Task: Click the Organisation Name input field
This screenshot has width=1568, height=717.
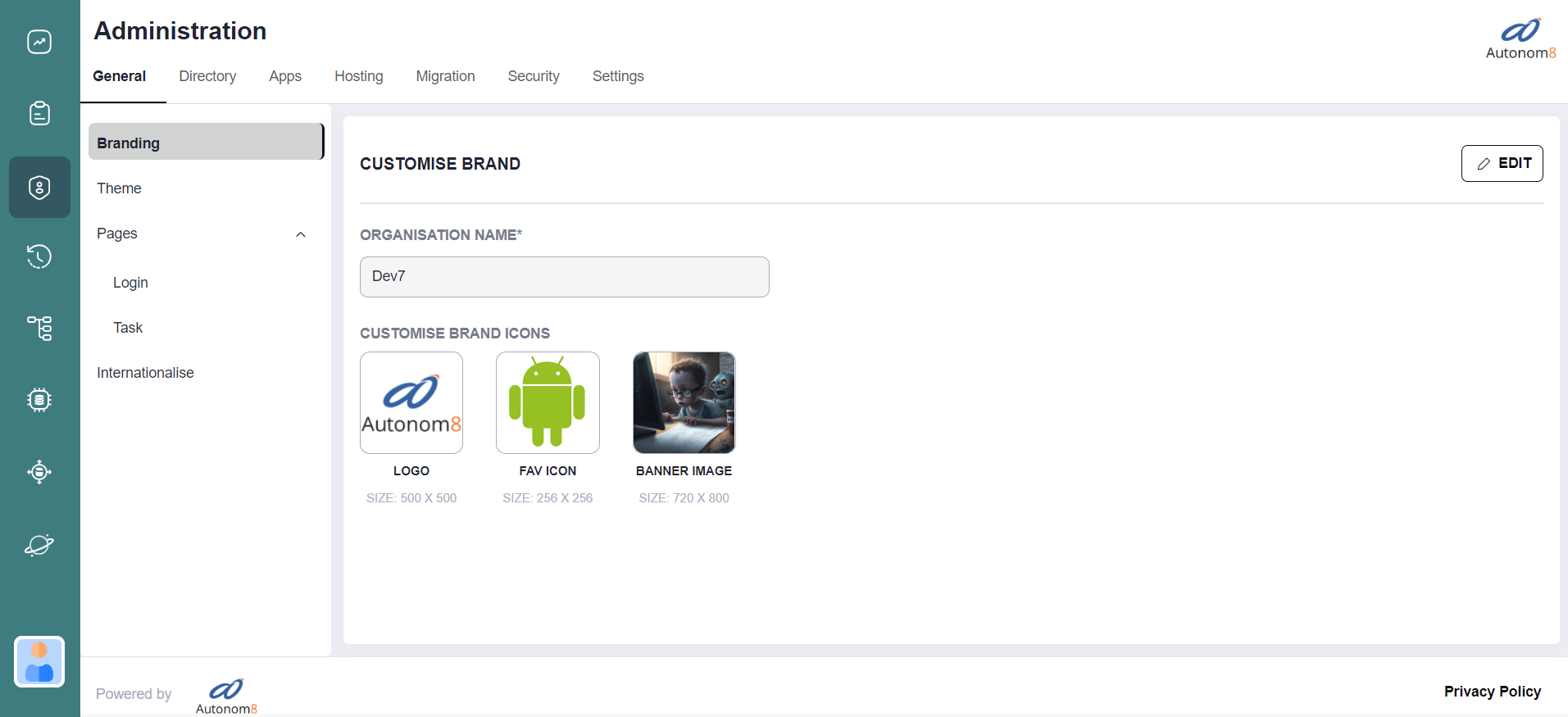Action: click(564, 277)
